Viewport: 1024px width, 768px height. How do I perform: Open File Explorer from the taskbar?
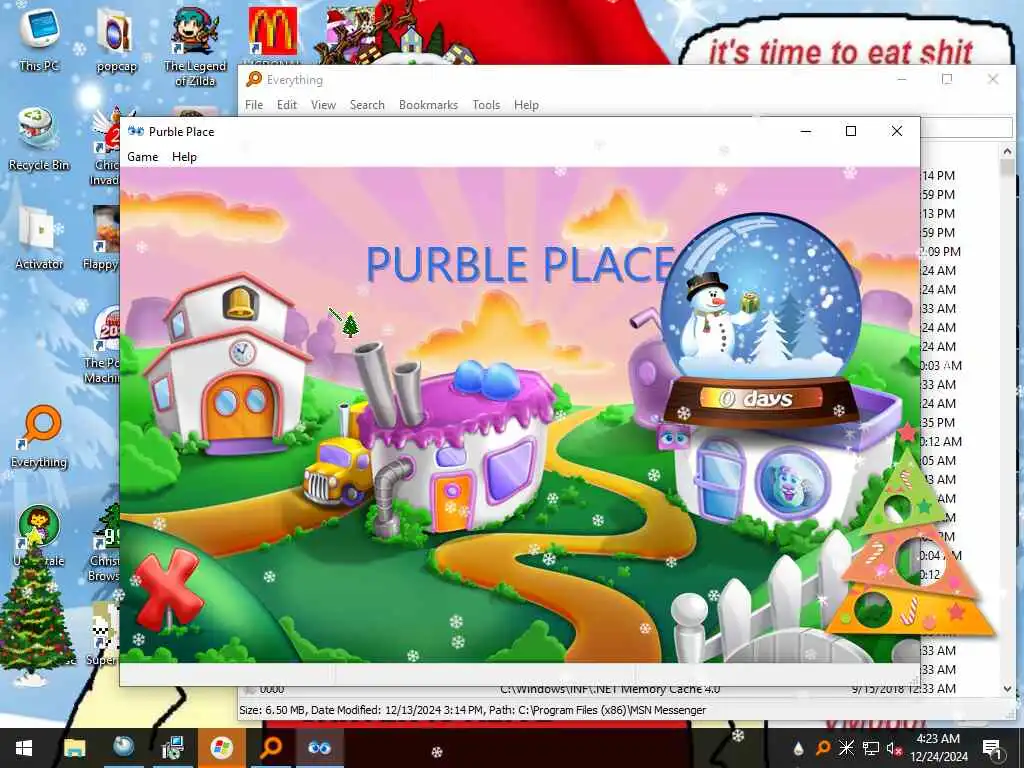click(74, 748)
